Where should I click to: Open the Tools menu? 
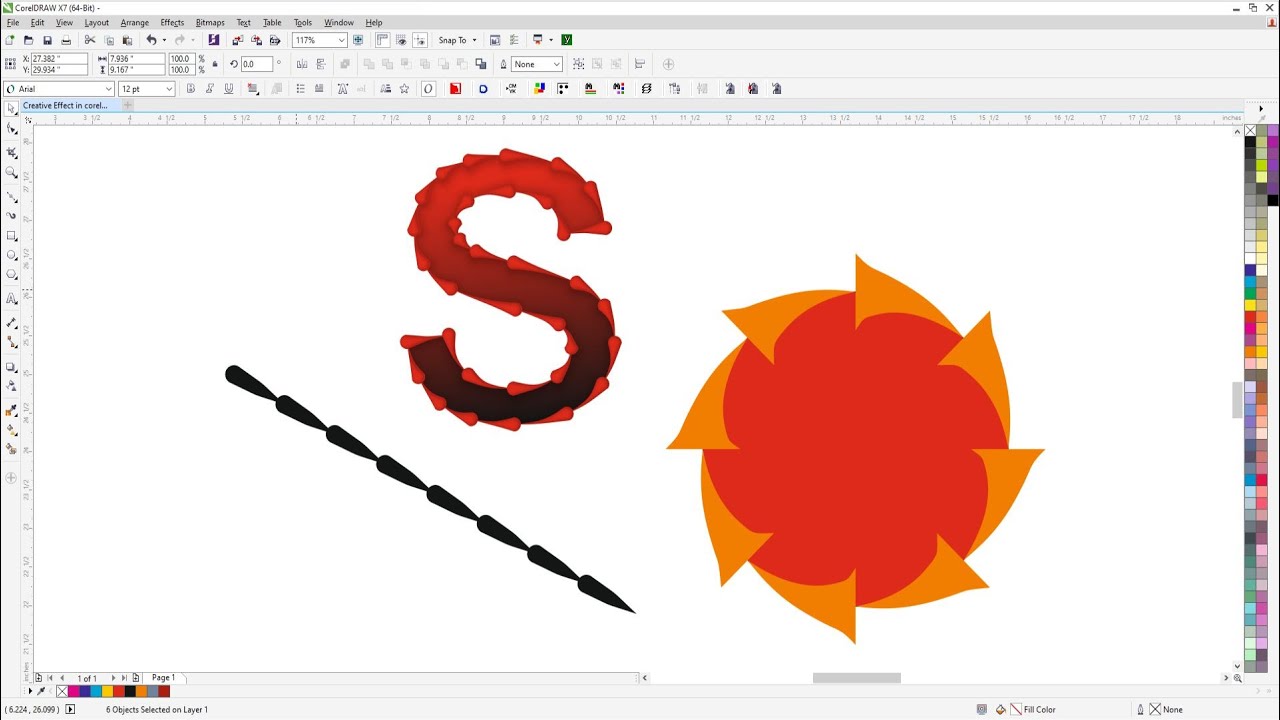(303, 22)
